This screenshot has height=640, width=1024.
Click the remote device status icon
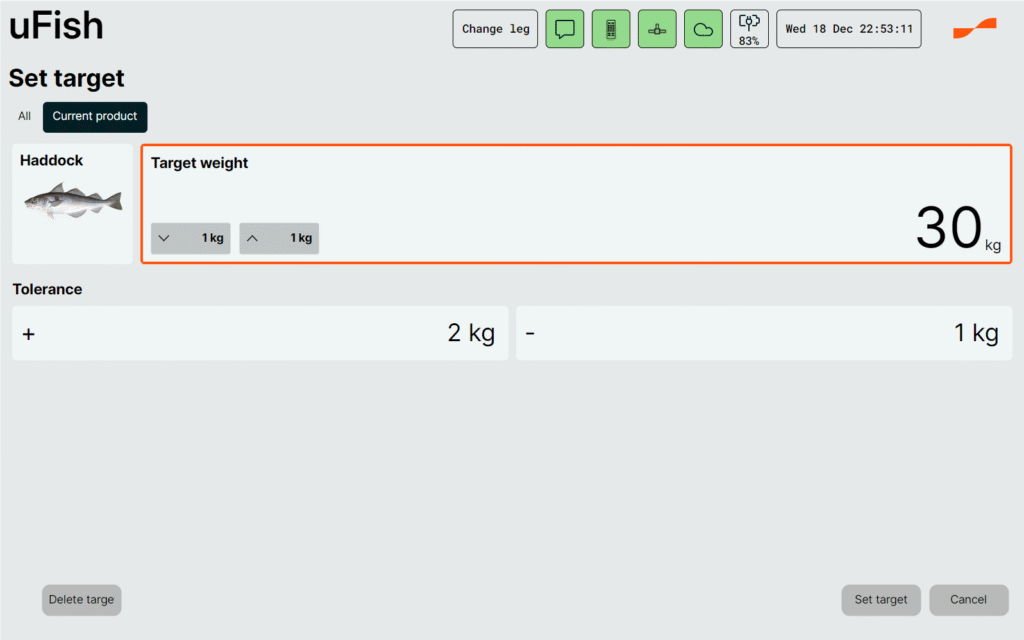(x=611, y=29)
